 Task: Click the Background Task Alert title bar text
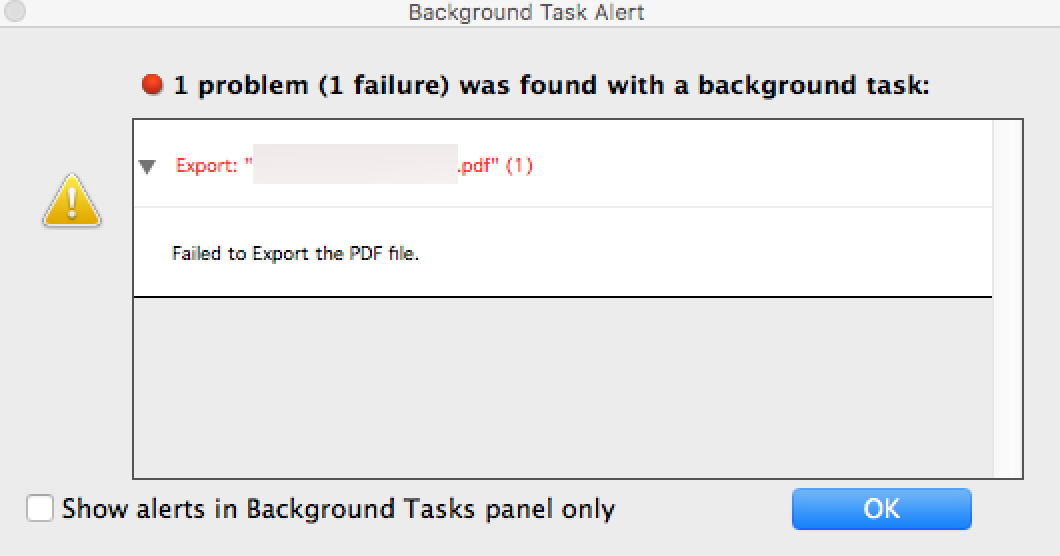[526, 12]
